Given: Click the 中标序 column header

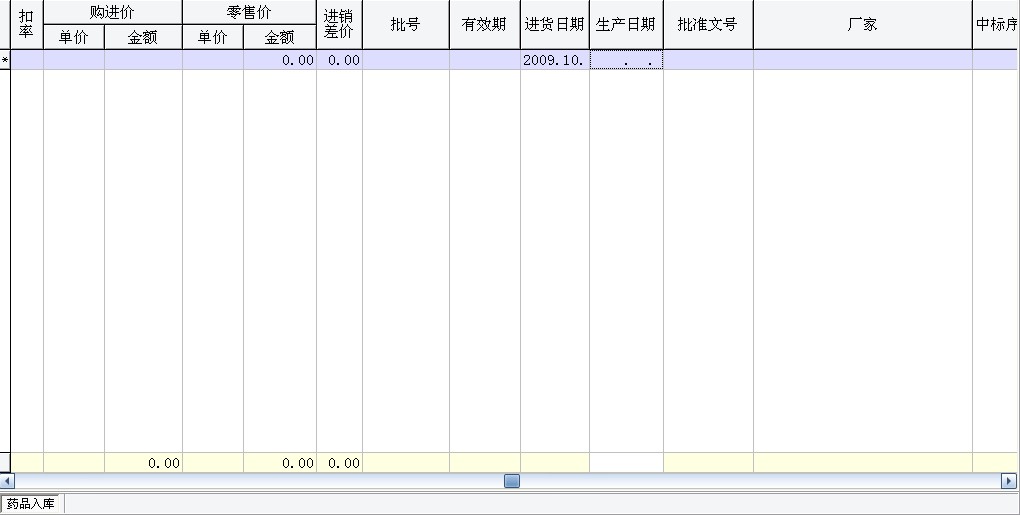Looking at the screenshot, I should (x=996, y=24).
